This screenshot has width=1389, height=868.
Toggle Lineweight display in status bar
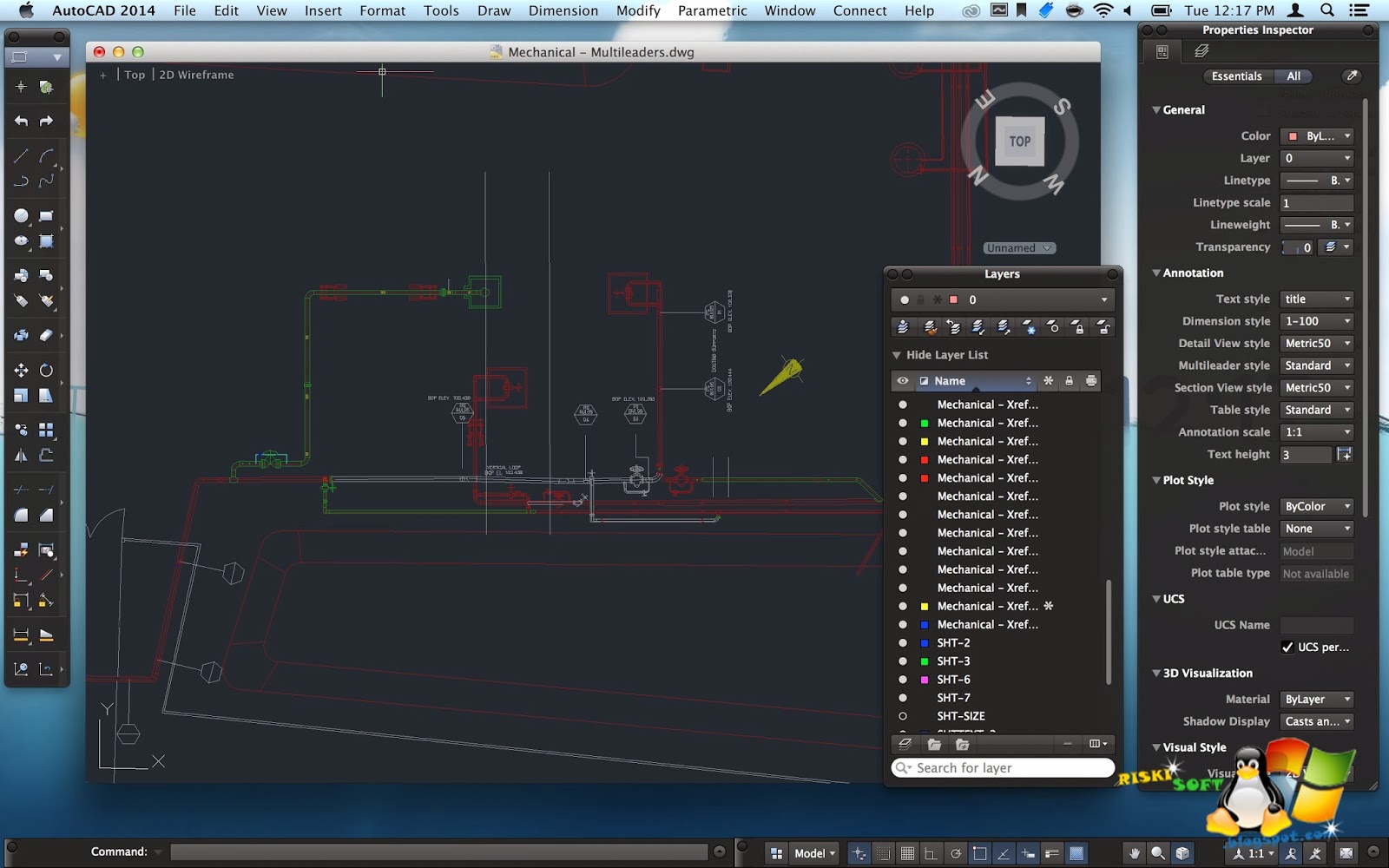(x=1052, y=853)
